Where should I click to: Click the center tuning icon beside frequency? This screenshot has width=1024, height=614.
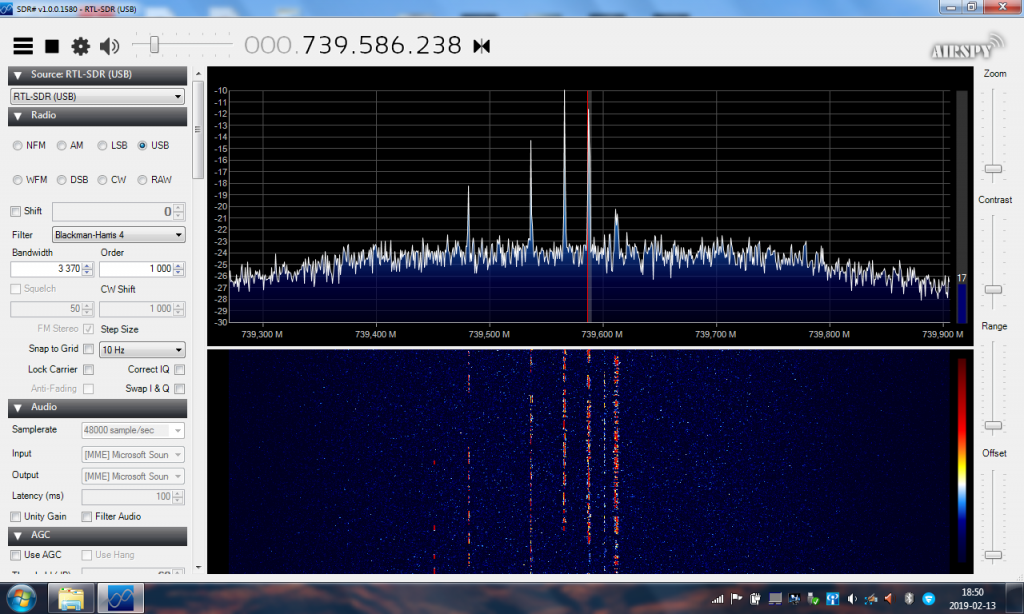pyautogui.click(x=481, y=46)
